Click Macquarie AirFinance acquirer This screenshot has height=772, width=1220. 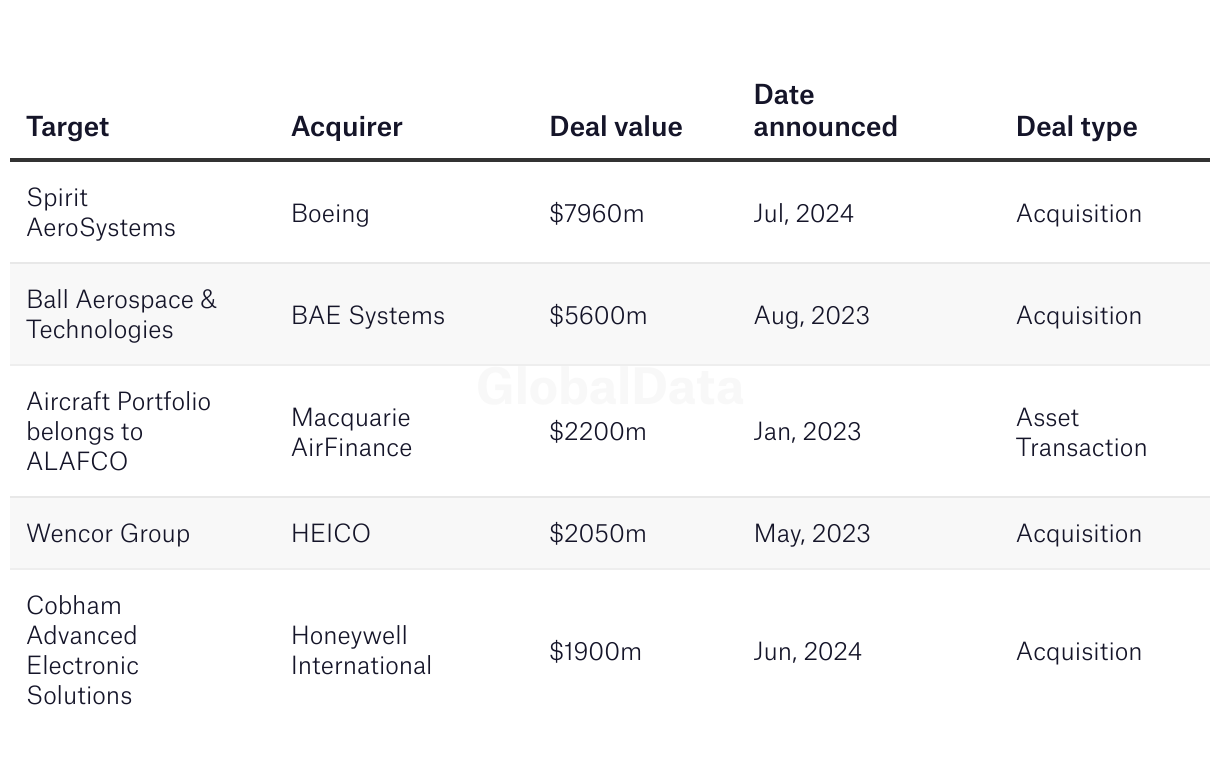click(351, 432)
